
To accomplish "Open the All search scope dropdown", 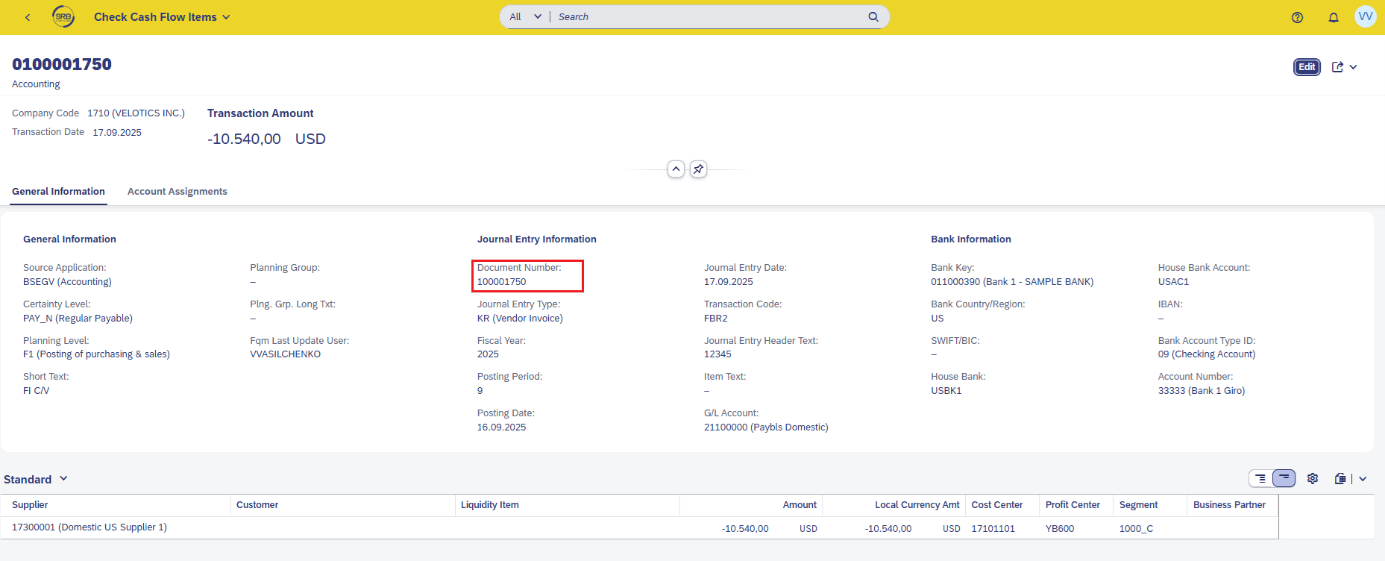I will (525, 17).
